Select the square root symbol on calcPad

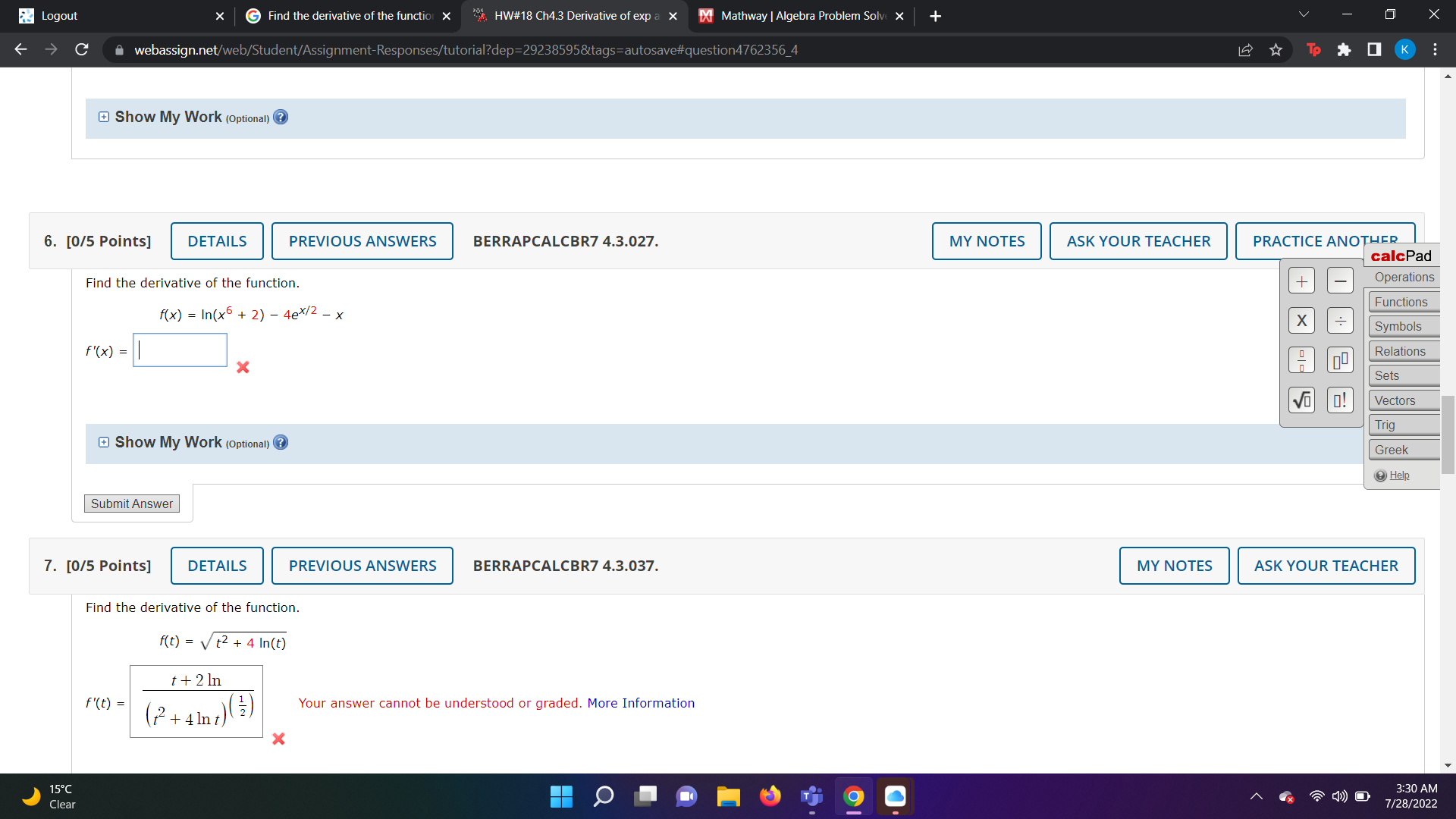pyautogui.click(x=1301, y=400)
